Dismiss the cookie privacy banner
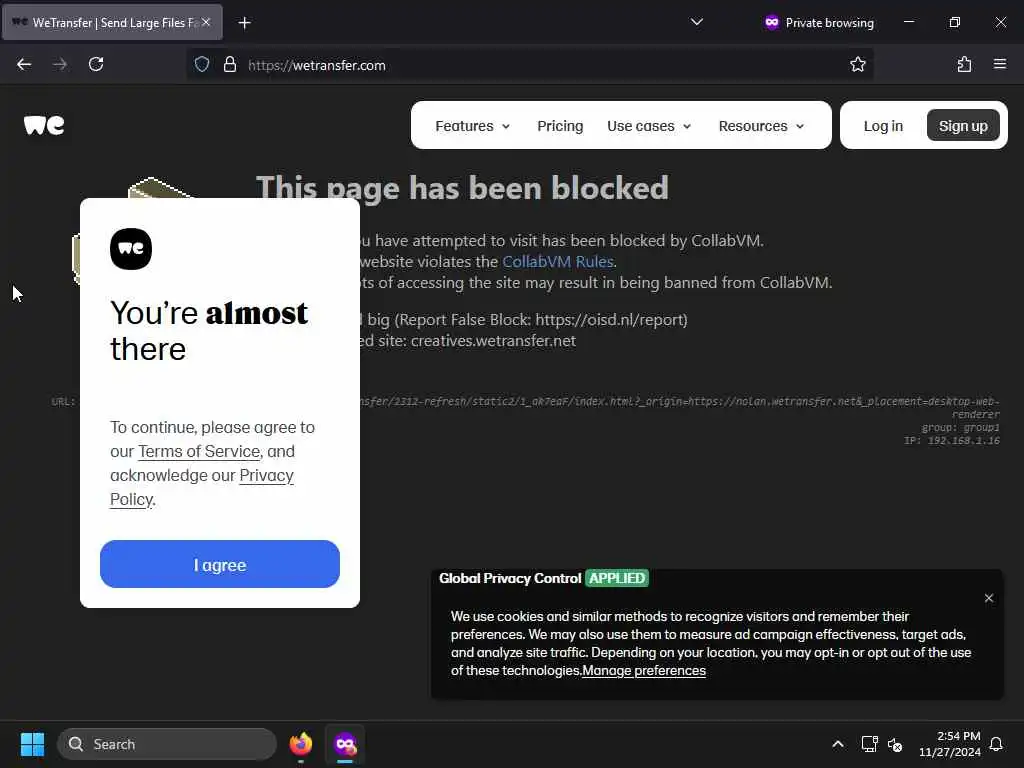Screen dimensions: 1024x768 [989, 598]
